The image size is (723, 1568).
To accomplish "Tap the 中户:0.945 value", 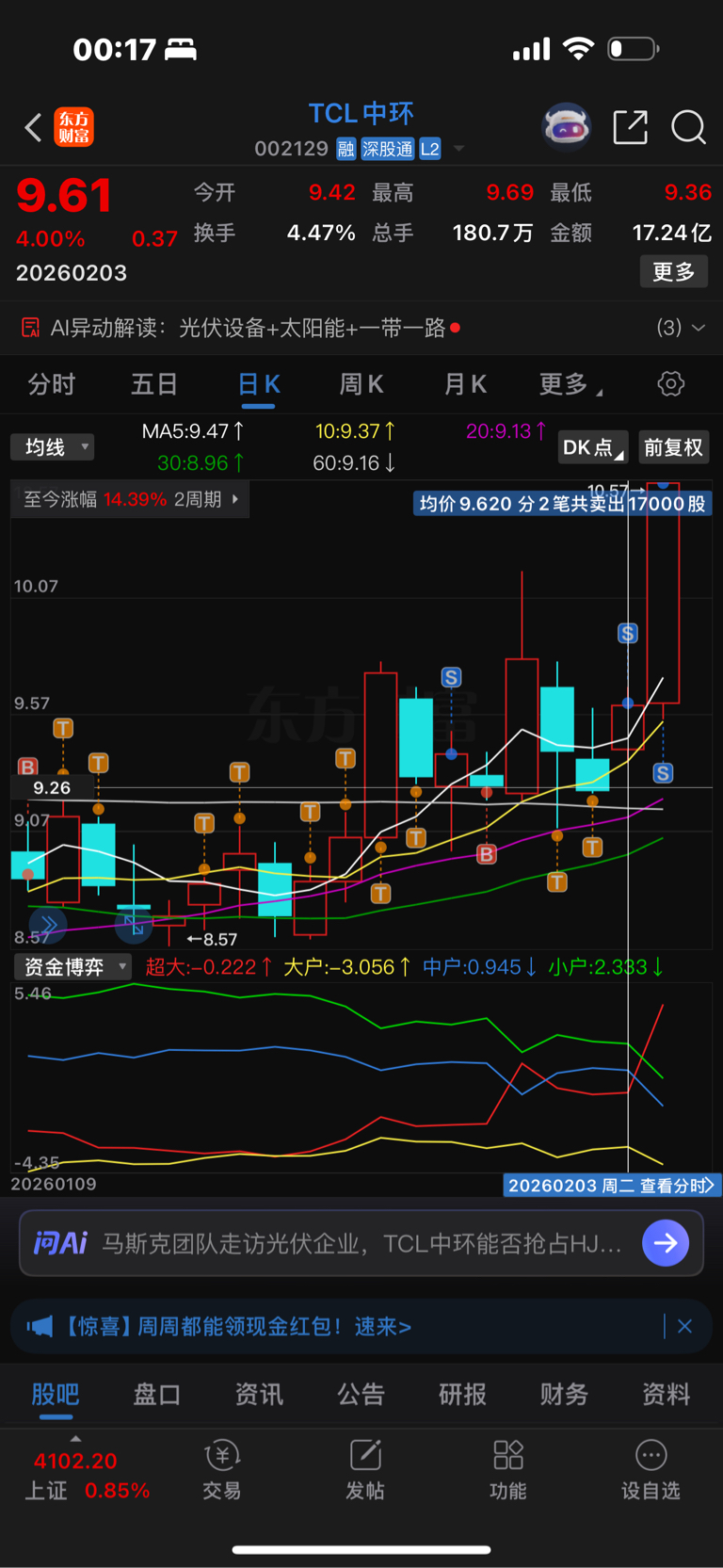I will point(479,967).
